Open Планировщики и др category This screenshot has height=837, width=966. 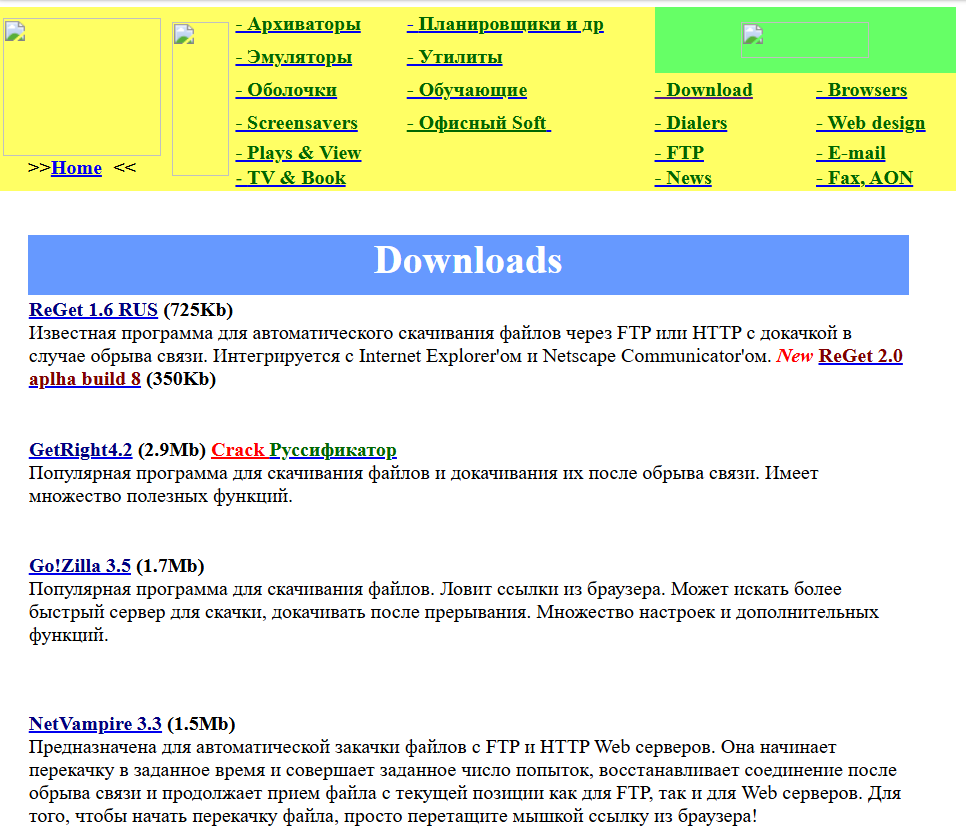coord(505,25)
